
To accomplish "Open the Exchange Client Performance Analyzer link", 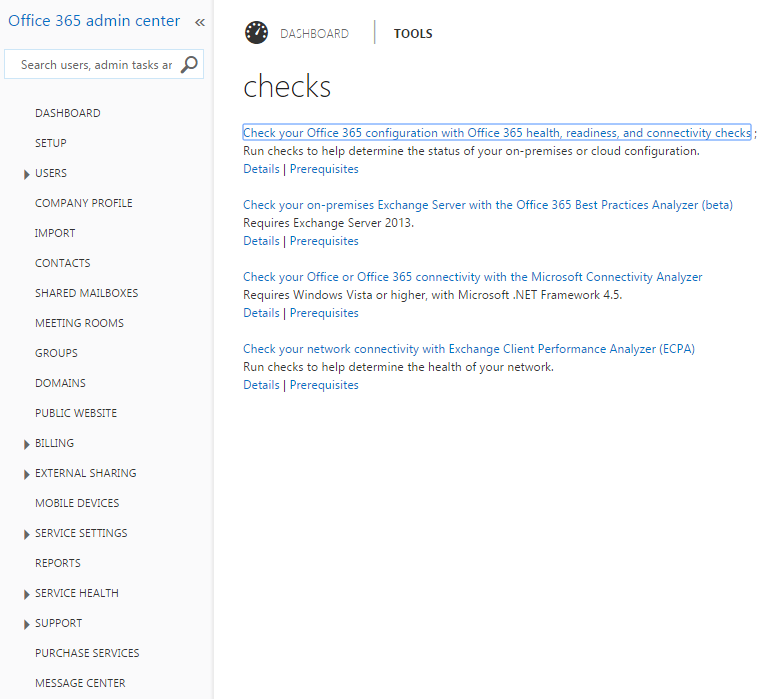I will click(x=468, y=349).
